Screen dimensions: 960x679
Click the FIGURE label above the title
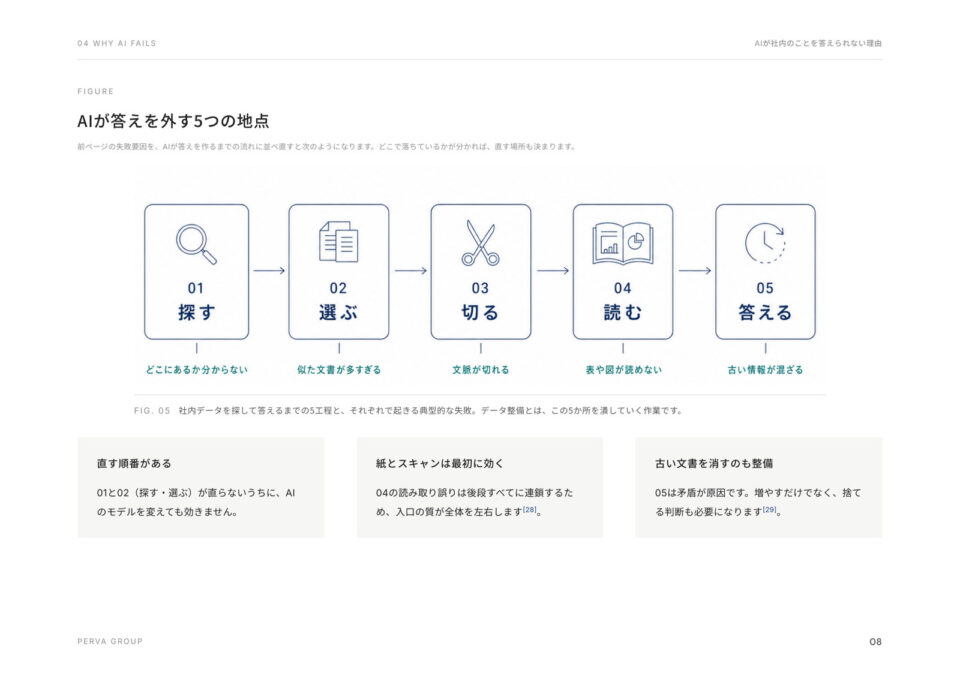[96, 91]
